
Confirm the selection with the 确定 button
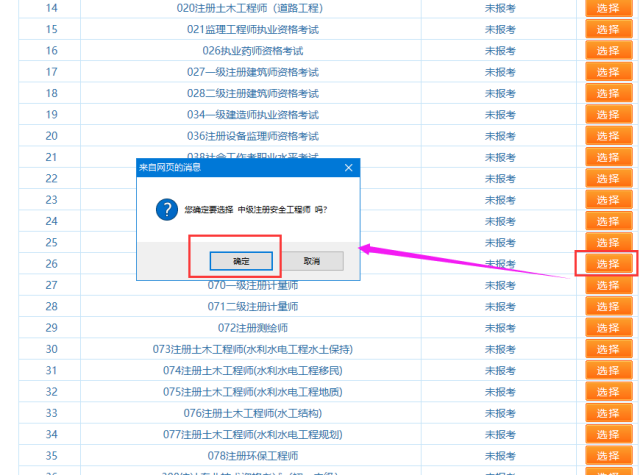tap(241, 261)
